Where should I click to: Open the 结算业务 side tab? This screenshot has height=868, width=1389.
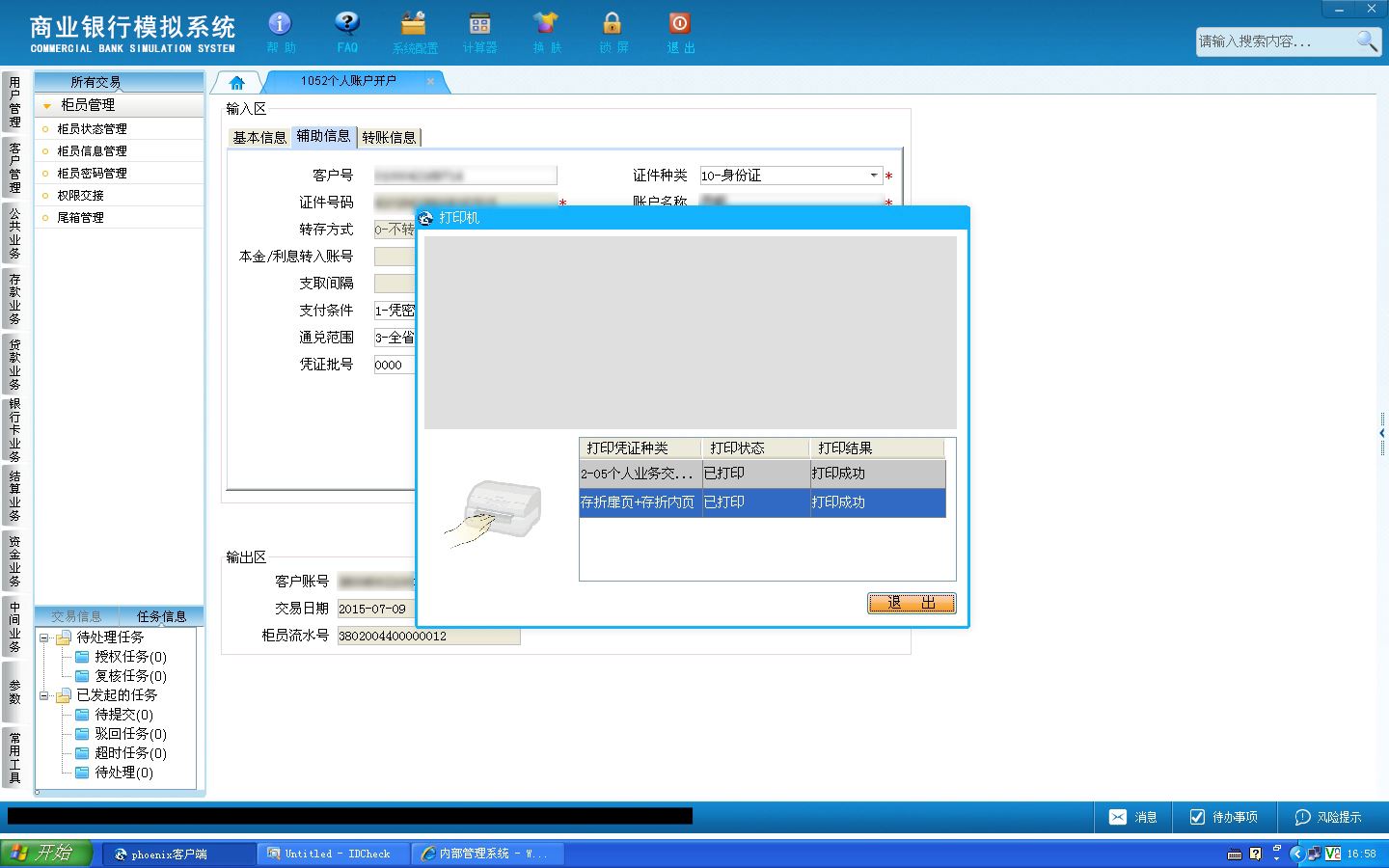pos(14,496)
